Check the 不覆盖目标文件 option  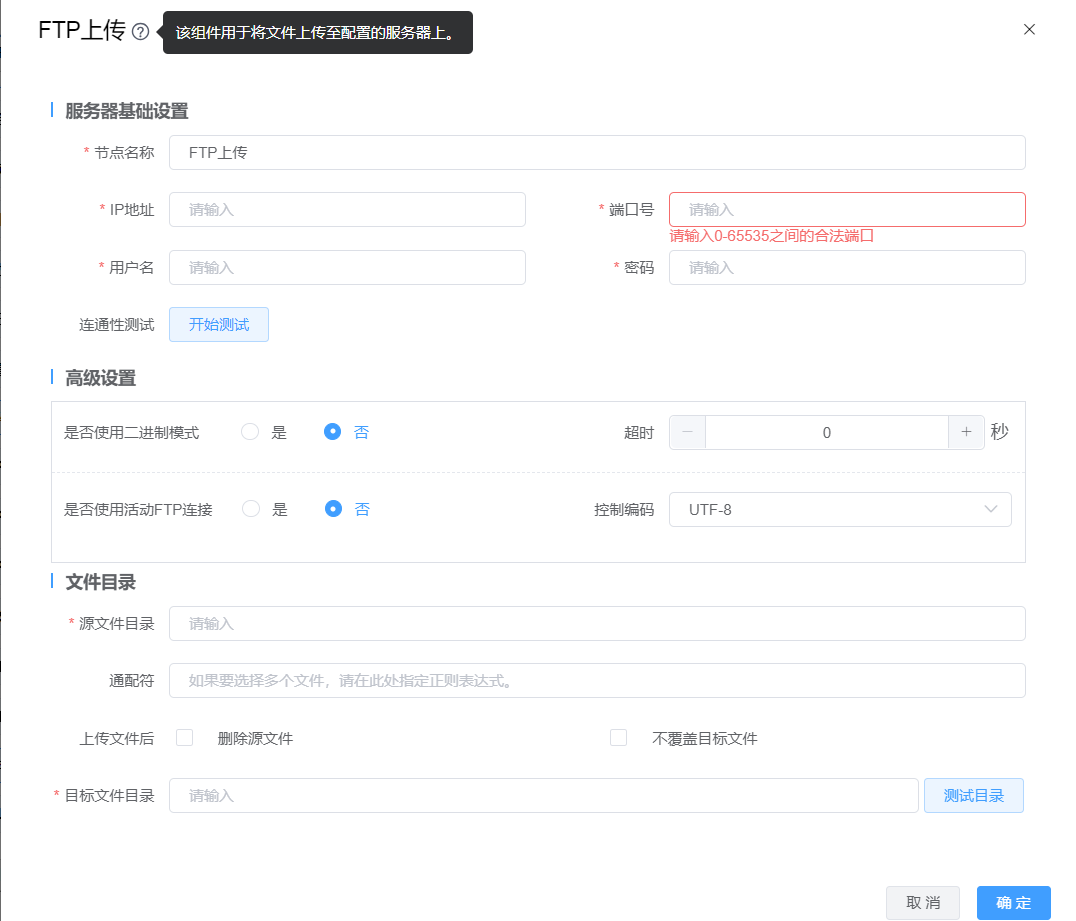pyautogui.click(x=618, y=738)
